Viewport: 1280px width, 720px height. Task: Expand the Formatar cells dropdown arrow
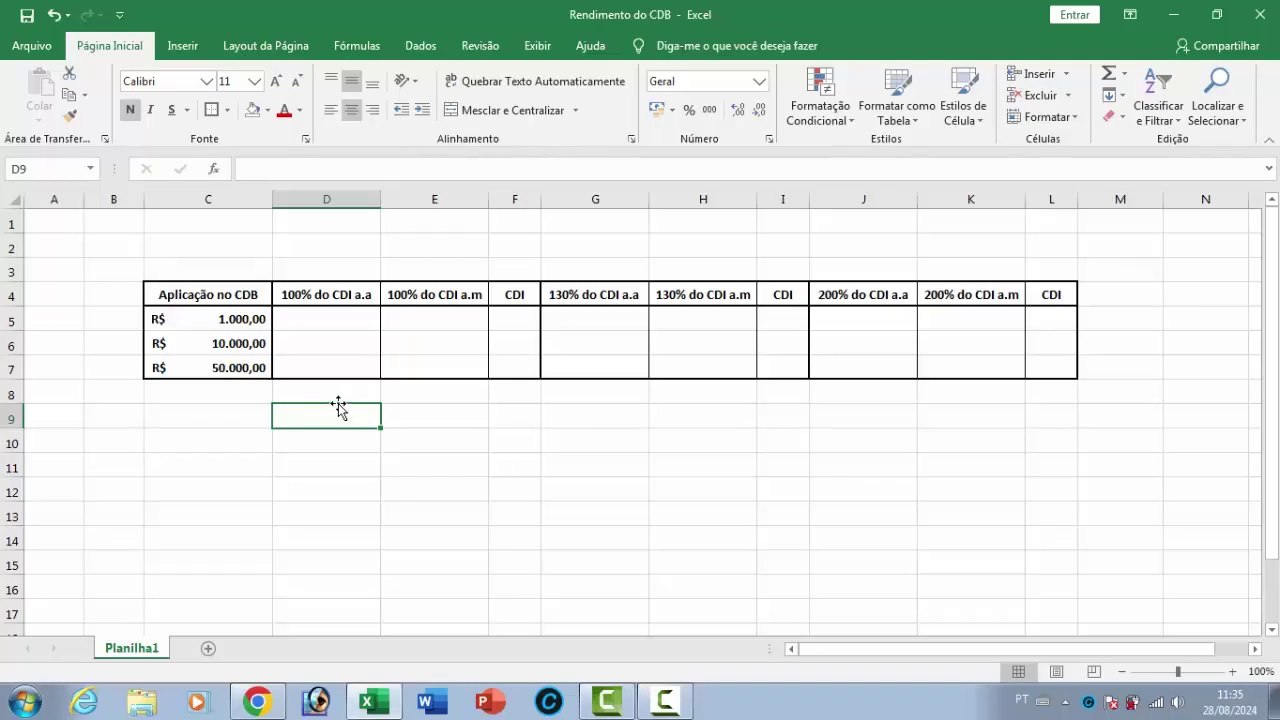(x=1074, y=117)
